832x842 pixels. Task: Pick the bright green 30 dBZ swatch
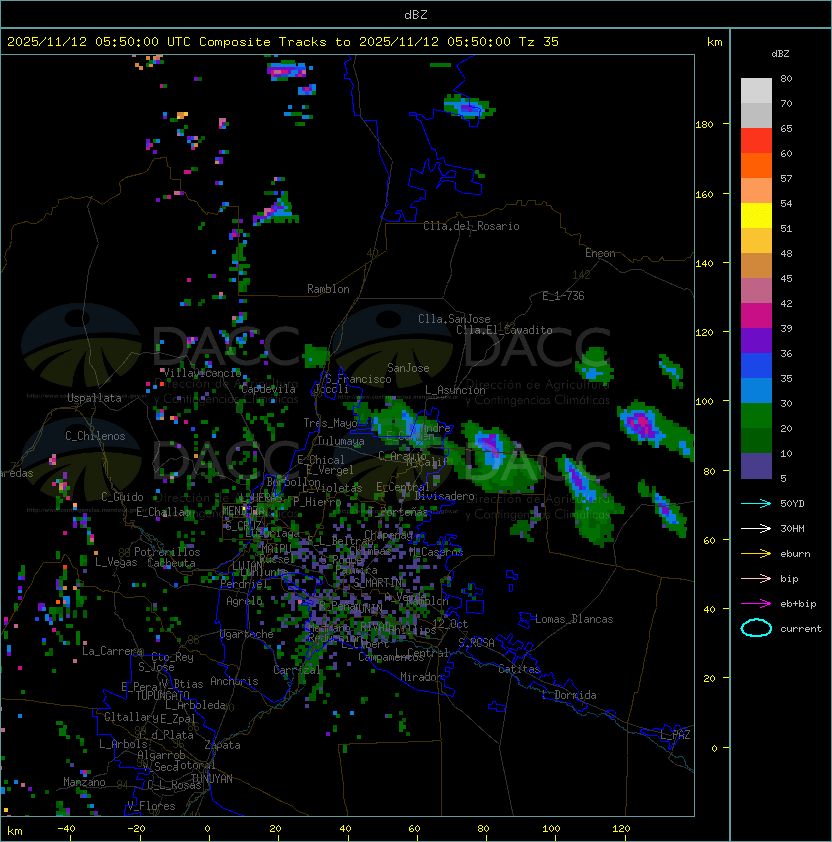[x=756, y=416]
